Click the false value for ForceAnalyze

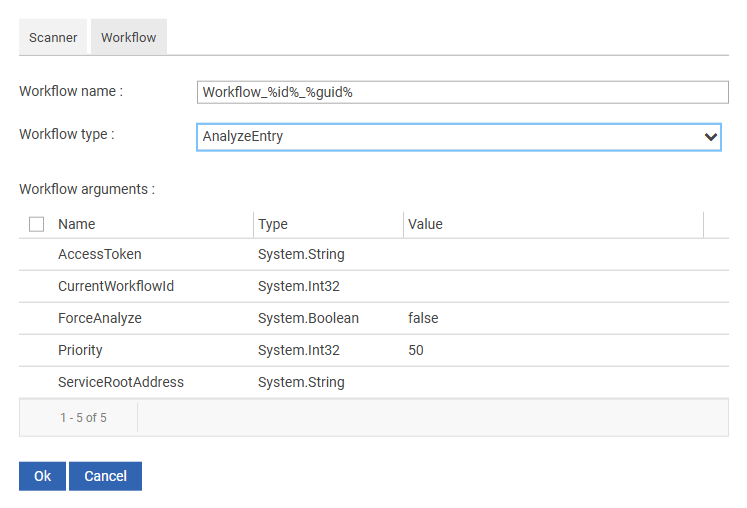(423, 318)
